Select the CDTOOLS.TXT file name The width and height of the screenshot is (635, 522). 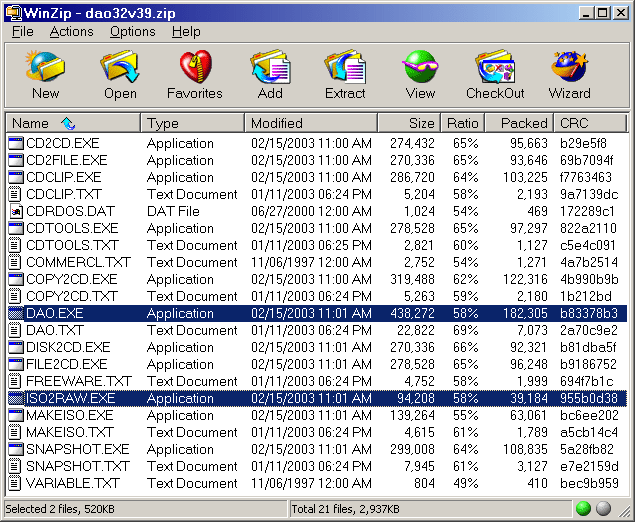(x=72, y=245)
